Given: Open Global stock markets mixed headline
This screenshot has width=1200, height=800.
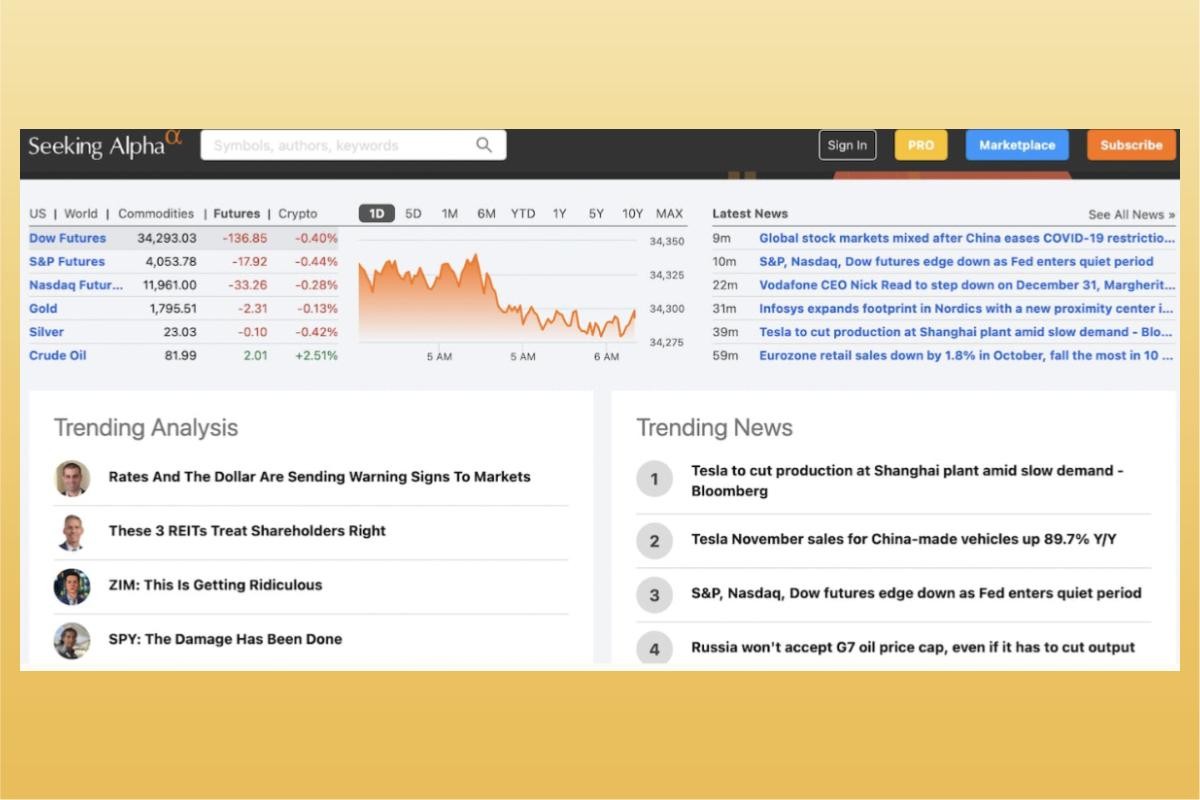Looking at the screenshot, I should (x=967, y=239).
